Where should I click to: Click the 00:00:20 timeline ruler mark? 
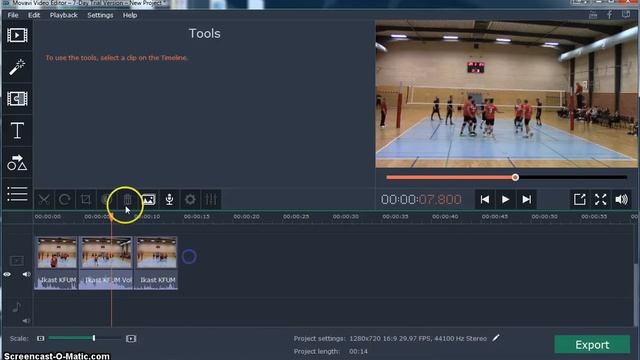pyautogui.click(x=247, y=217)
